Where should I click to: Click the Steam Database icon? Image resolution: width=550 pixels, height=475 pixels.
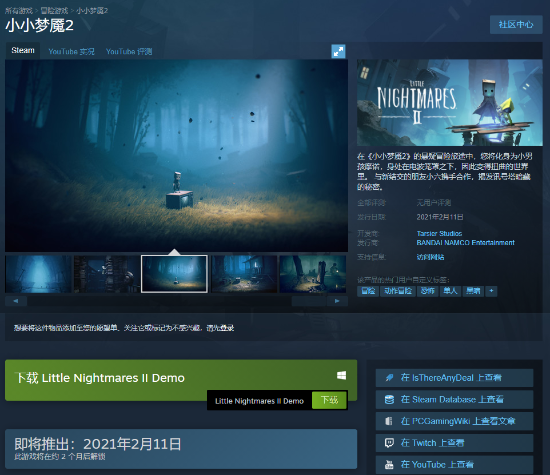pyautogui.click(x=389, y=400)
